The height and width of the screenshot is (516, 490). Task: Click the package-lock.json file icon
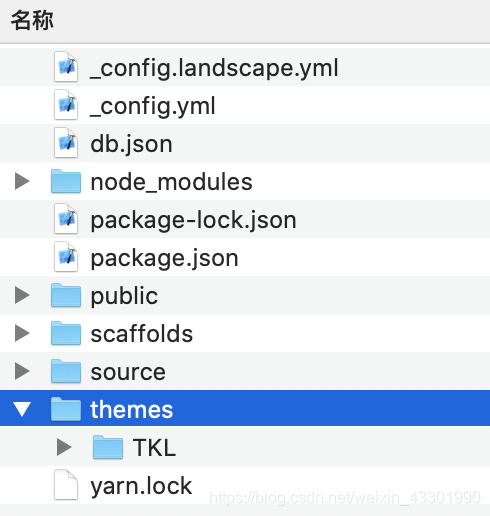click(66, 219)
